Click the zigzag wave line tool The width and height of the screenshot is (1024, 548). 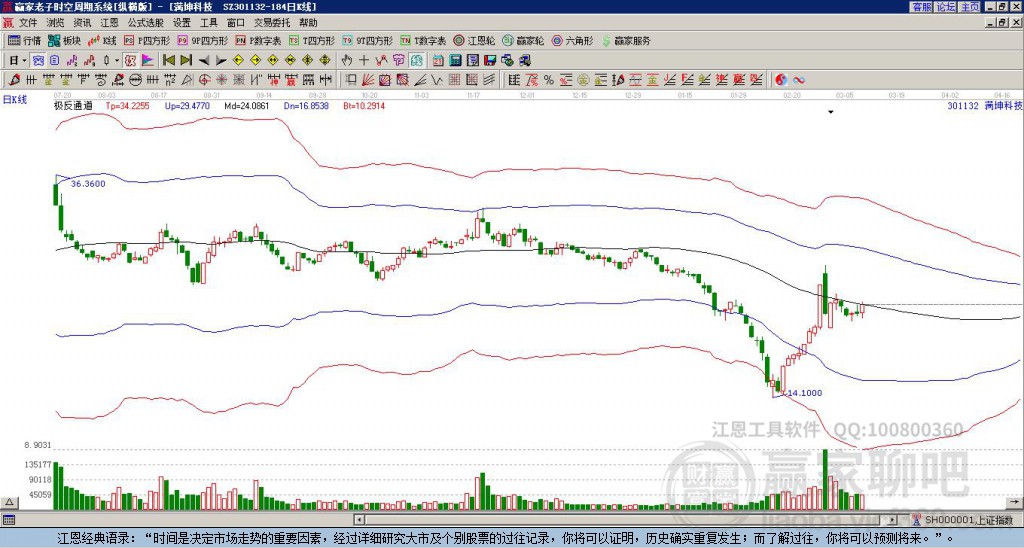pyautogui.click(x=437, y=80)
